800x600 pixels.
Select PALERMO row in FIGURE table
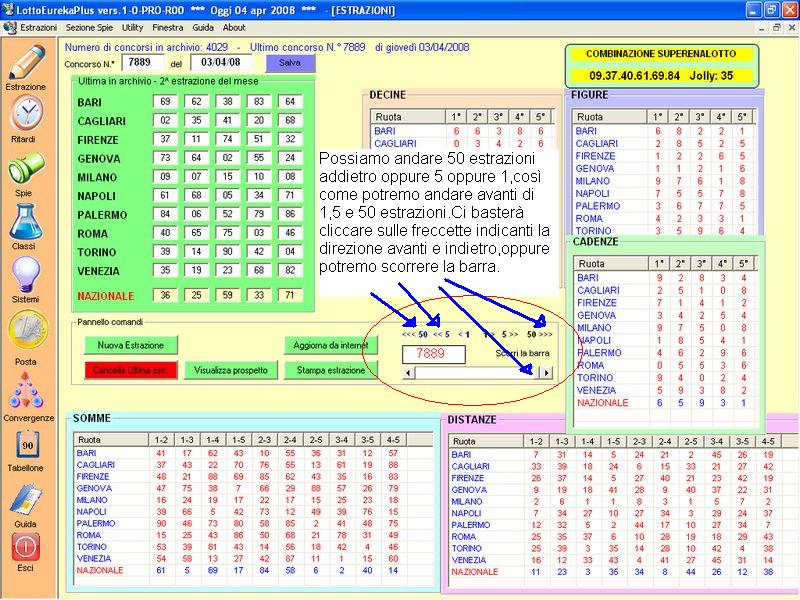pyautogui.click(x=664, y=206)
